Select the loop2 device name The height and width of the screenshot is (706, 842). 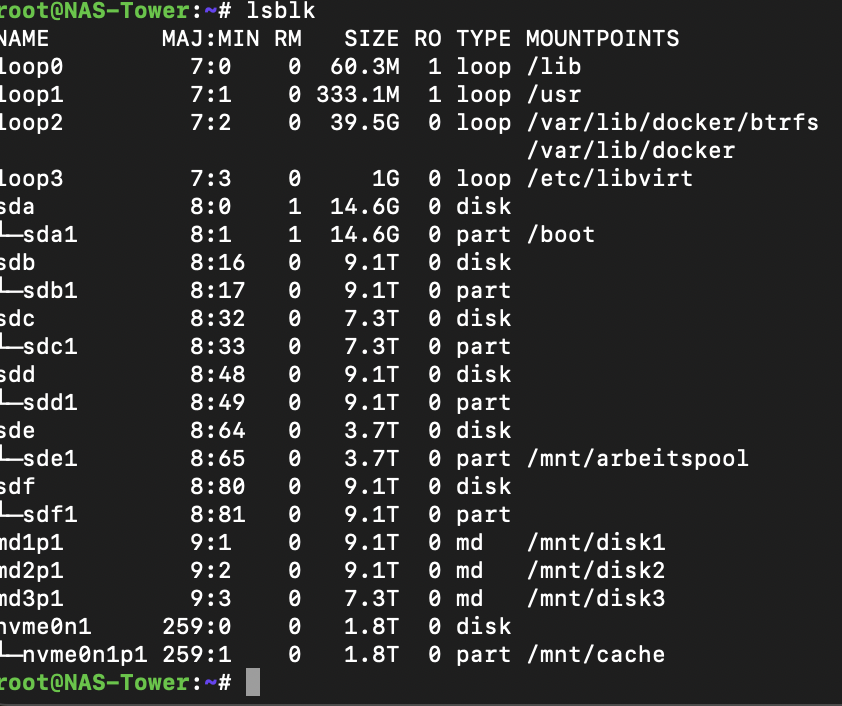pos(31,122)
